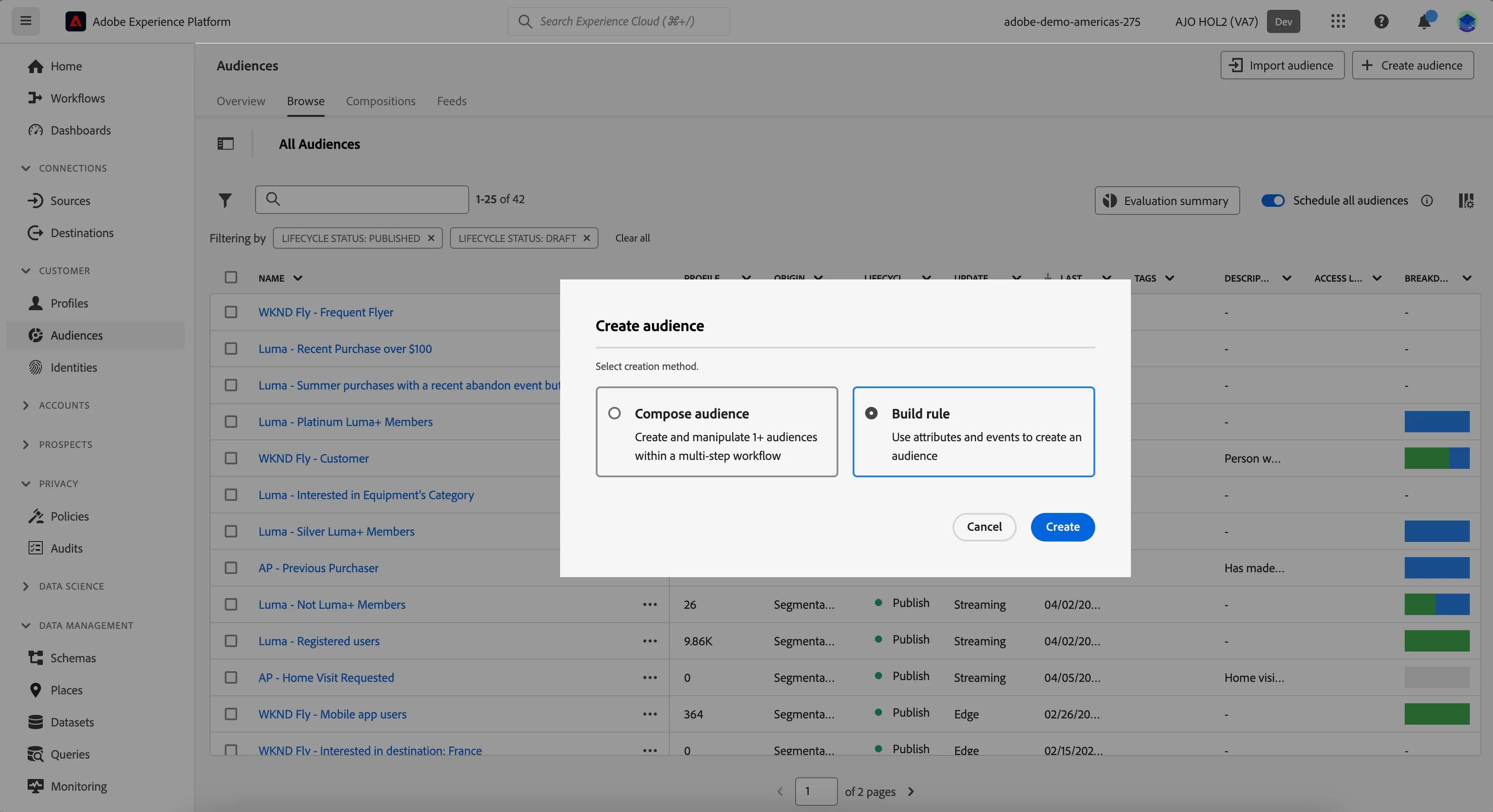1493x812 pixels.
Task: Click the Import audience button
Action: pos(1282,65)
